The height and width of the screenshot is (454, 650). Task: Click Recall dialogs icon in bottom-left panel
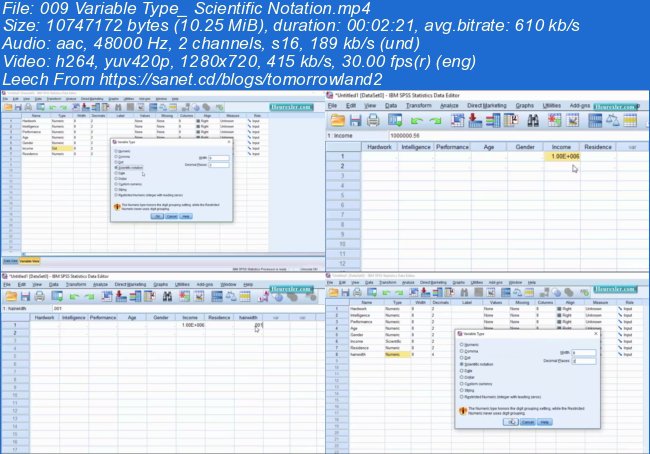click(57, 296)
